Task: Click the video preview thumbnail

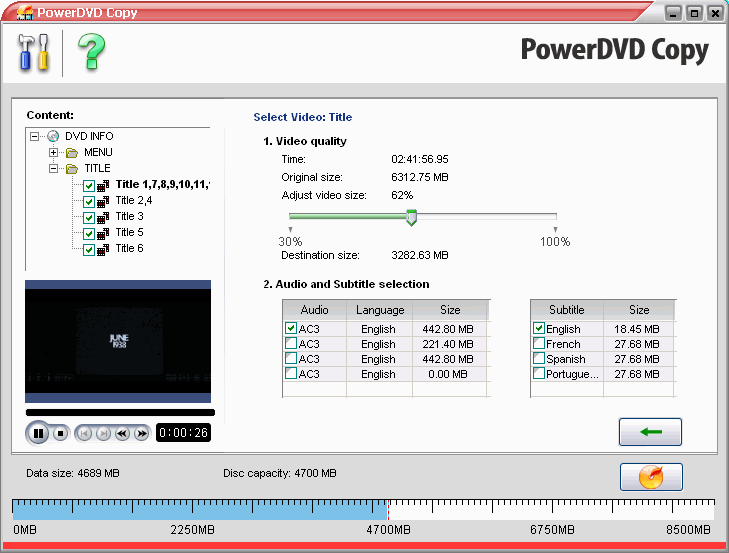Action: pos(118,340)
